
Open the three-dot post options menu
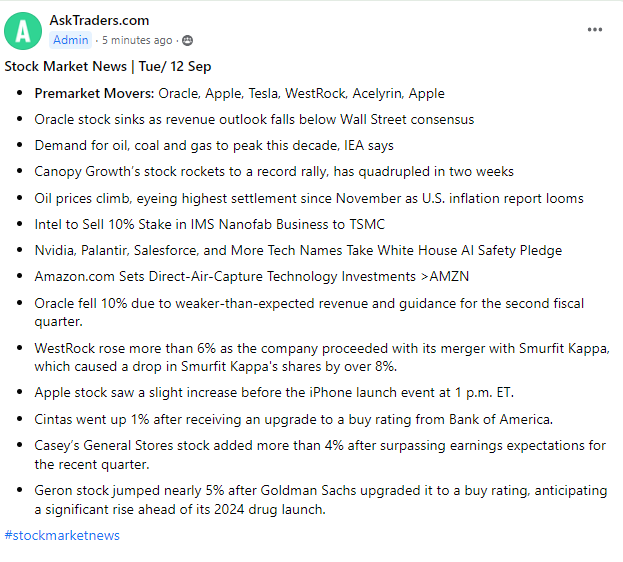pyautogui.click(x=595, y=30)
